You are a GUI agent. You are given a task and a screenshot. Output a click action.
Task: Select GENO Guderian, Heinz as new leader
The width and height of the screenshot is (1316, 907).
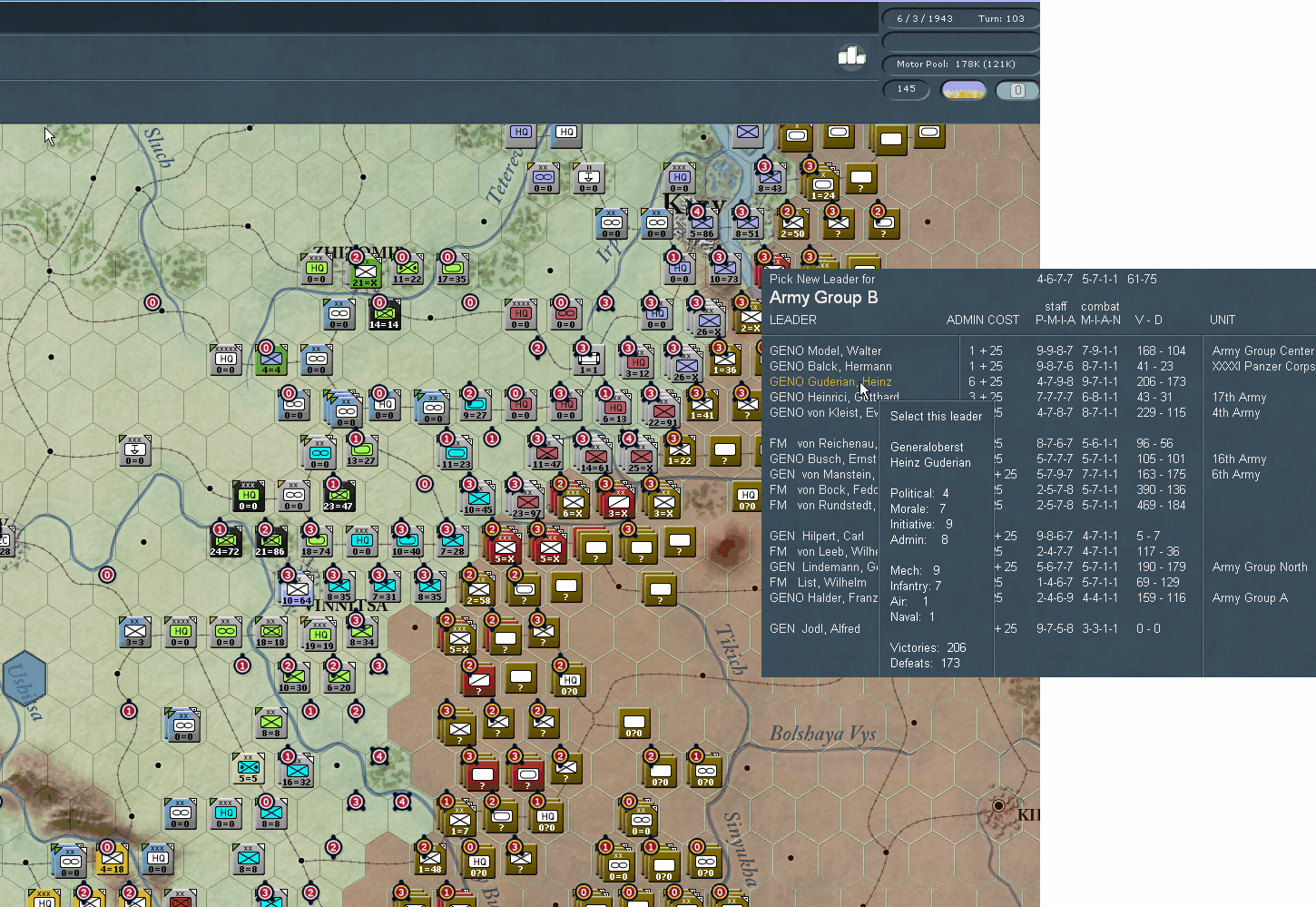(830, 381)
